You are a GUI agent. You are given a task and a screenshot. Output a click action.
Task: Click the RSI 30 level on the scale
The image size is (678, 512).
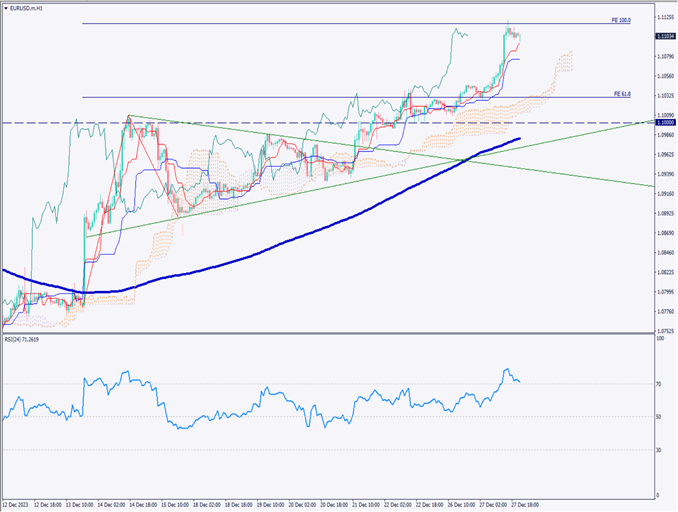click(x=659, y=450)
